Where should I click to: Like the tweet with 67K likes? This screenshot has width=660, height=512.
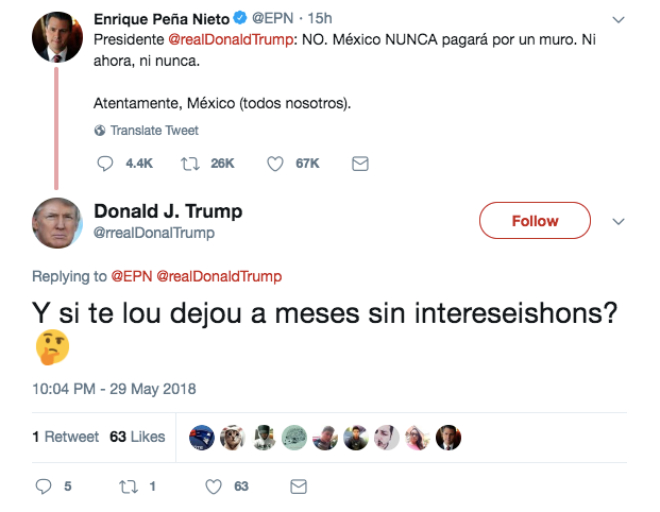[275, 163]
